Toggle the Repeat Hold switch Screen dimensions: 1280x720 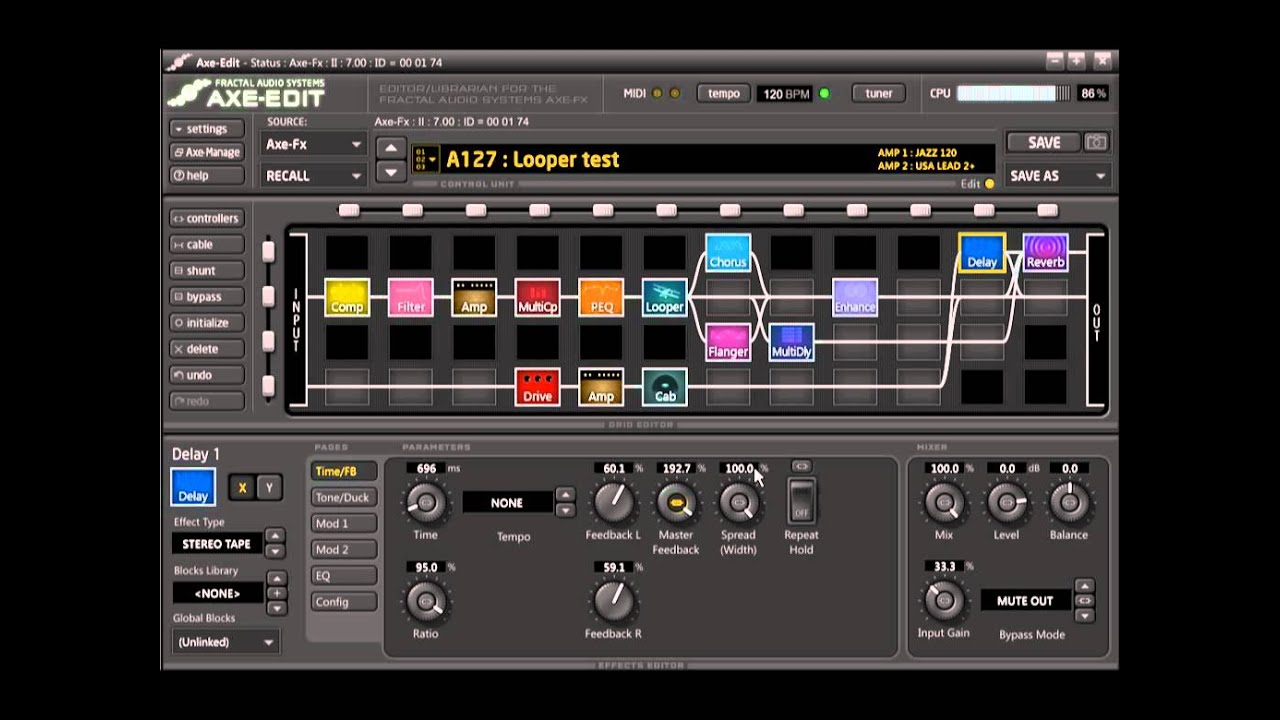[x=801, y=501]
